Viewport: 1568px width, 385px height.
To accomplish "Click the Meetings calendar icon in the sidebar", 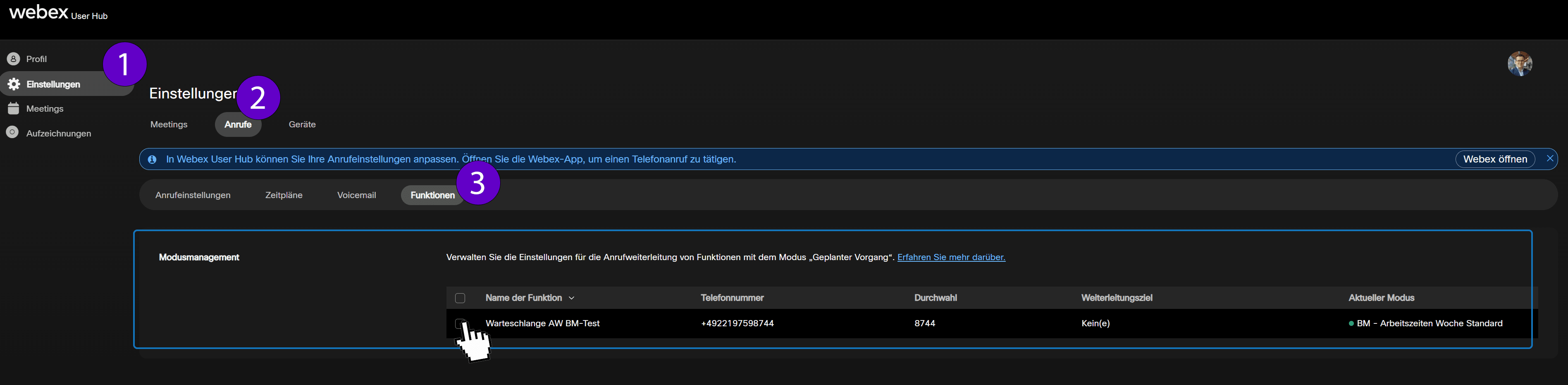I will pos(13,108).
